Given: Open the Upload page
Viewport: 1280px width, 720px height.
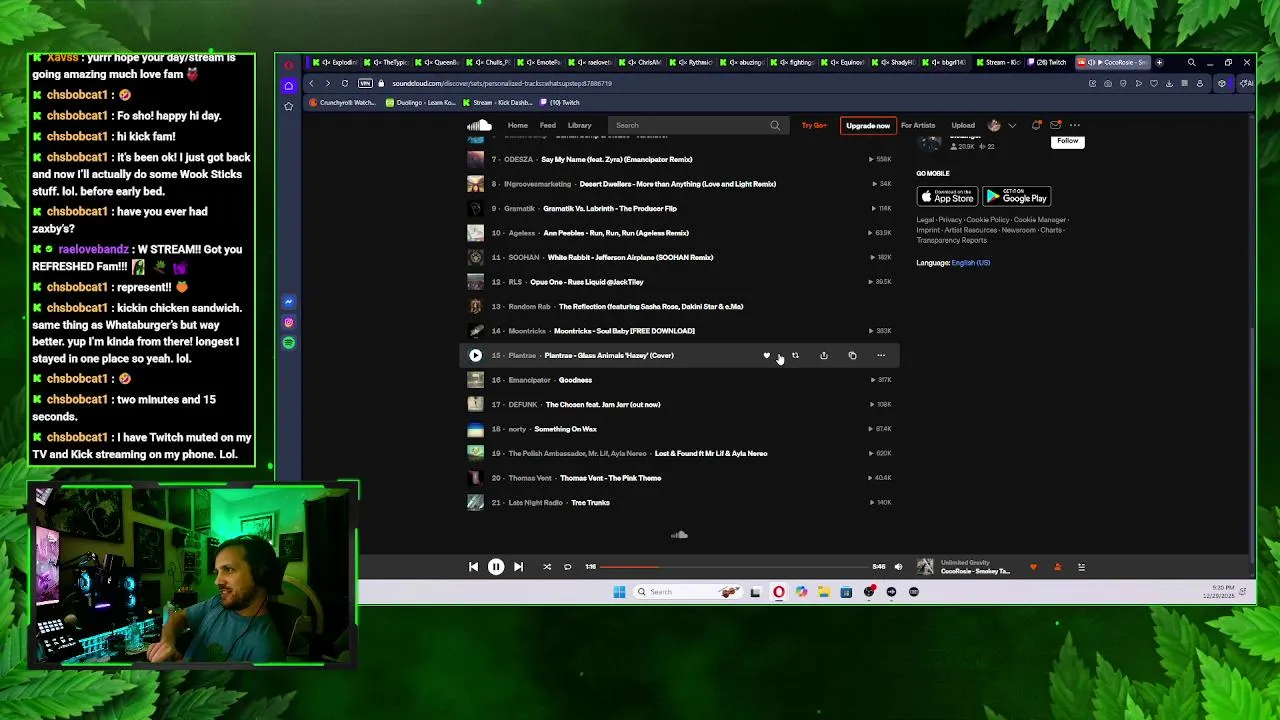Looking at the screenshot, I should 963,126.
